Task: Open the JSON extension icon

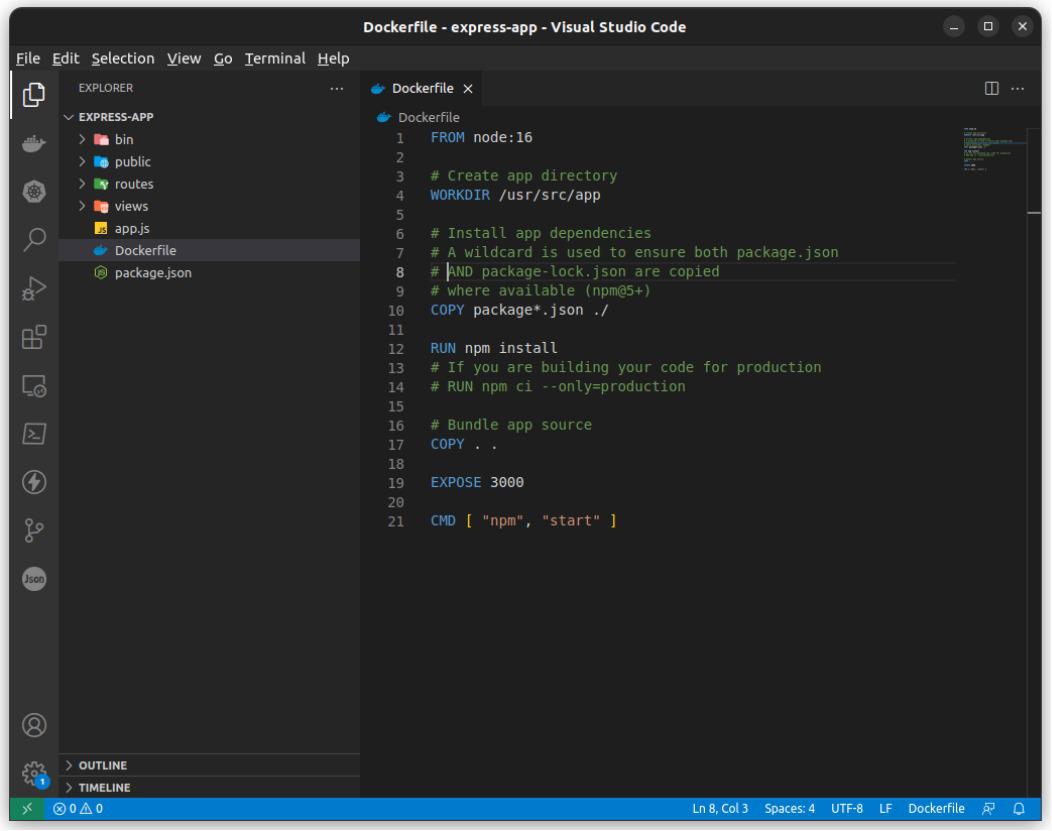Action: coord(34,578)
